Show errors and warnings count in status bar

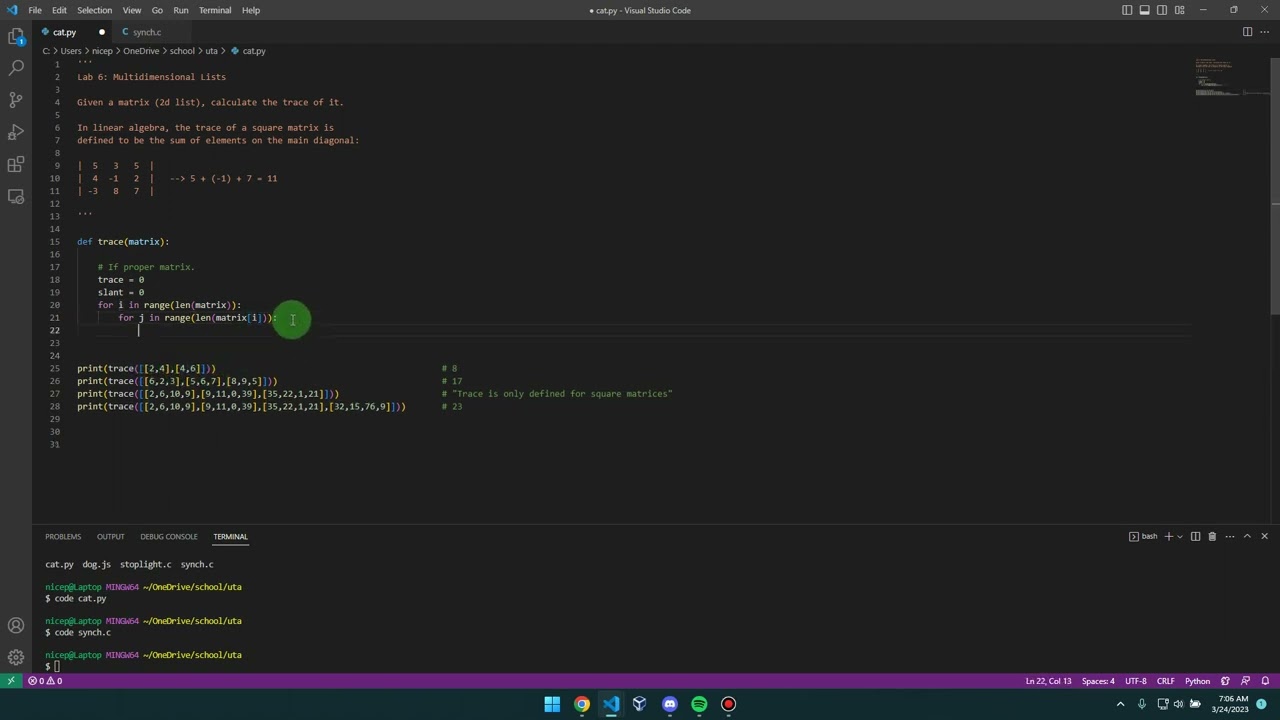click(x=45, y=681)
